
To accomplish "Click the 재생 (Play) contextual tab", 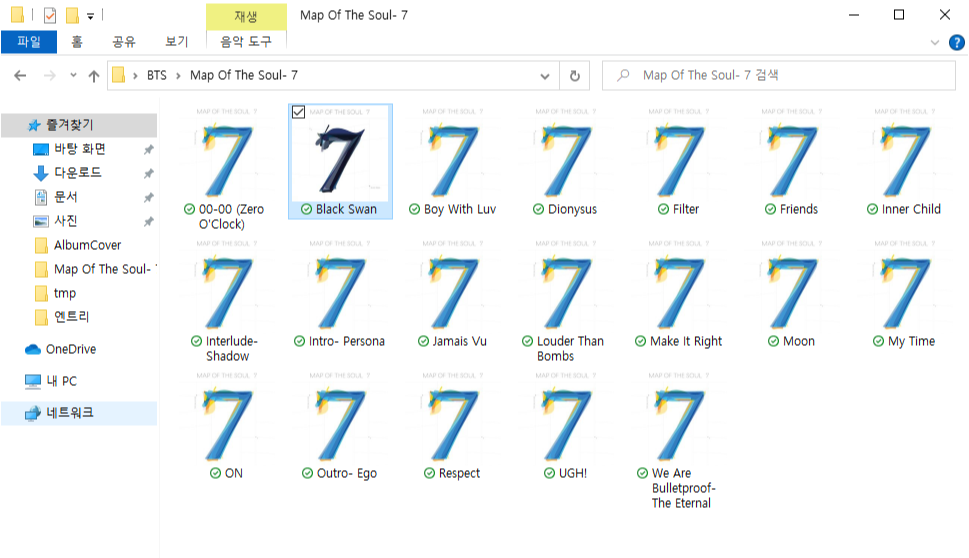I will click(x=246, y=16).
